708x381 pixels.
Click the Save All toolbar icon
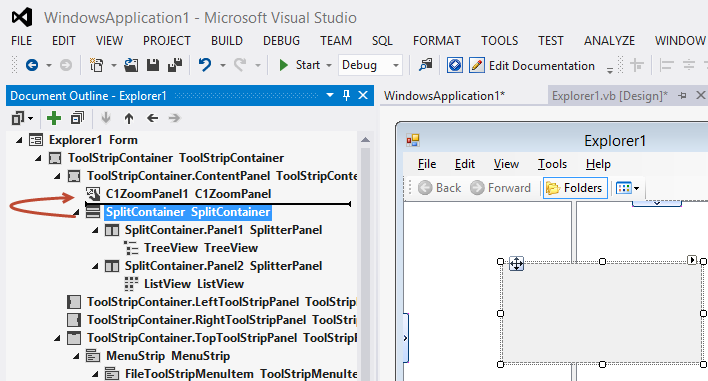pos(175,65)
